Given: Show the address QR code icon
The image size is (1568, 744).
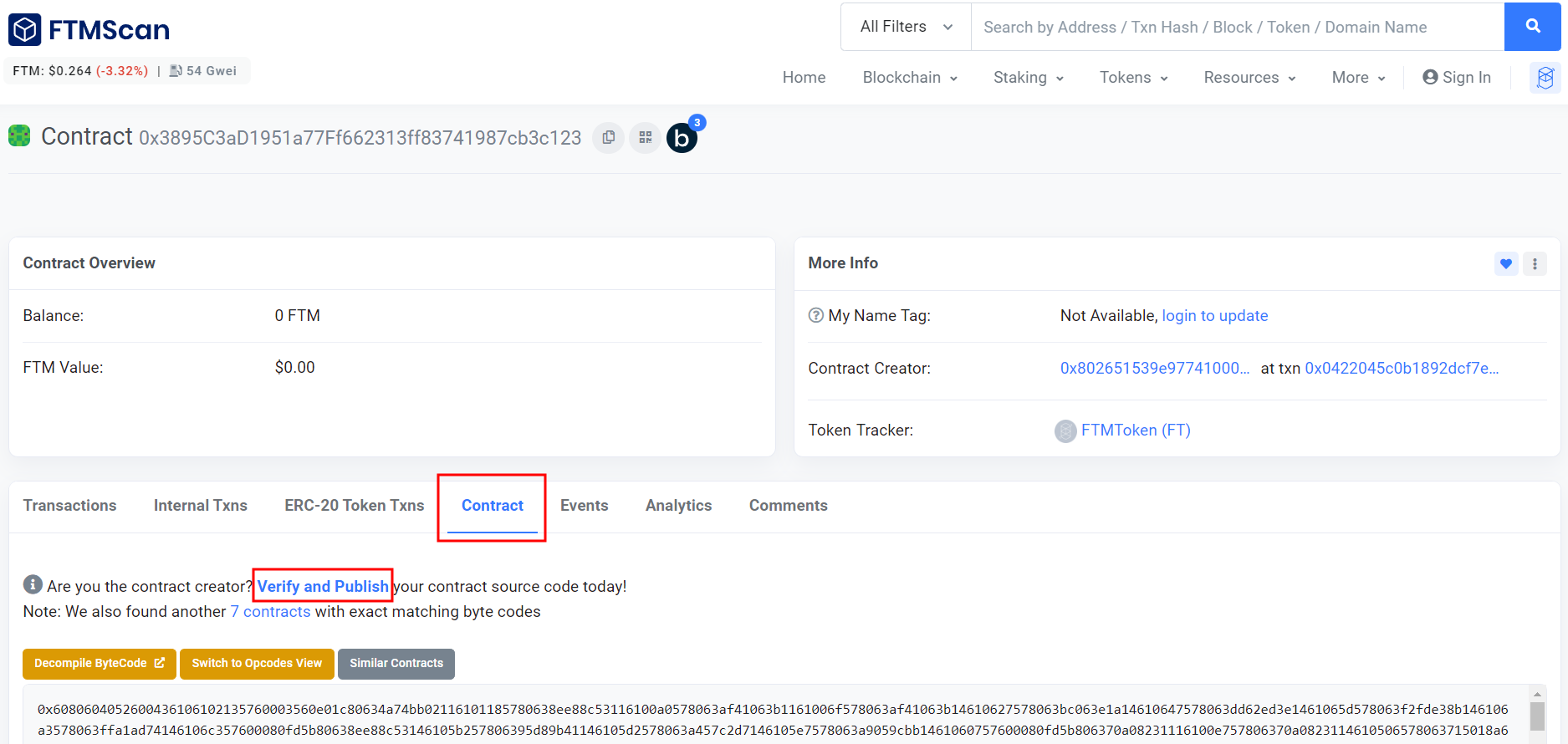Looking at the screenshot, I should pyautogui.click(x=646, y=137).
